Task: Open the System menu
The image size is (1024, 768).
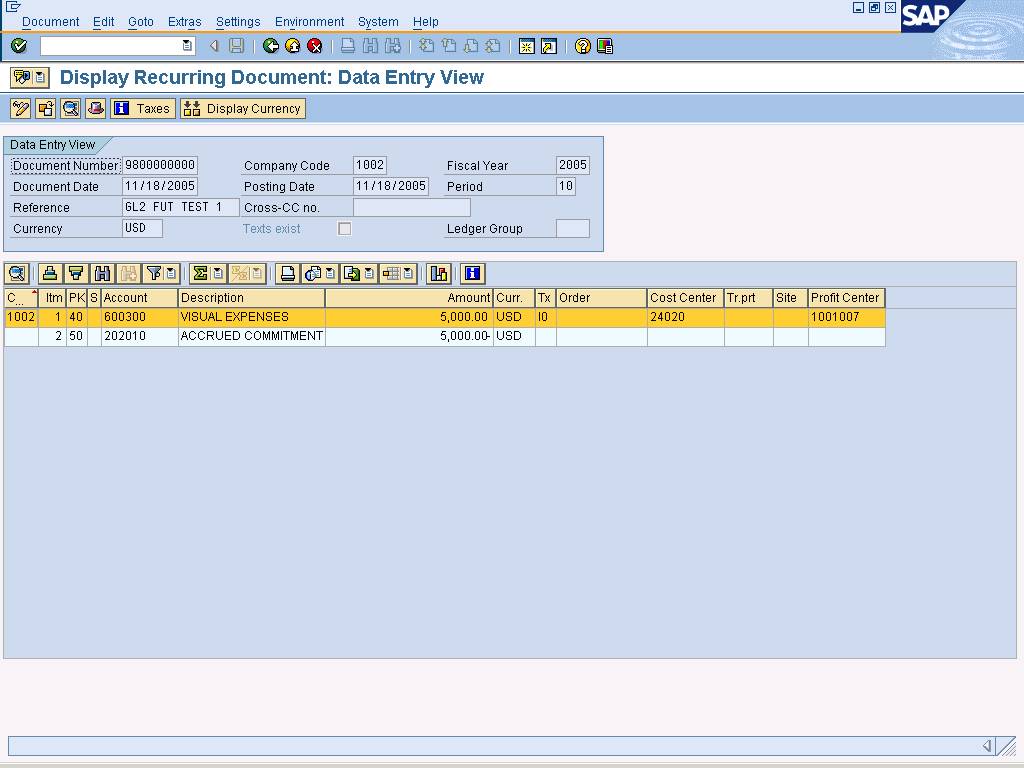Action: [377, 22]
